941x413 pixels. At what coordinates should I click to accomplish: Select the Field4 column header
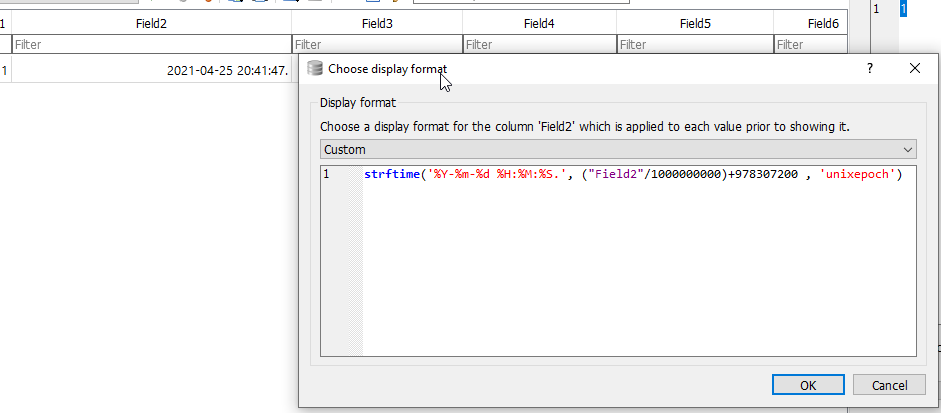point(540,24)
